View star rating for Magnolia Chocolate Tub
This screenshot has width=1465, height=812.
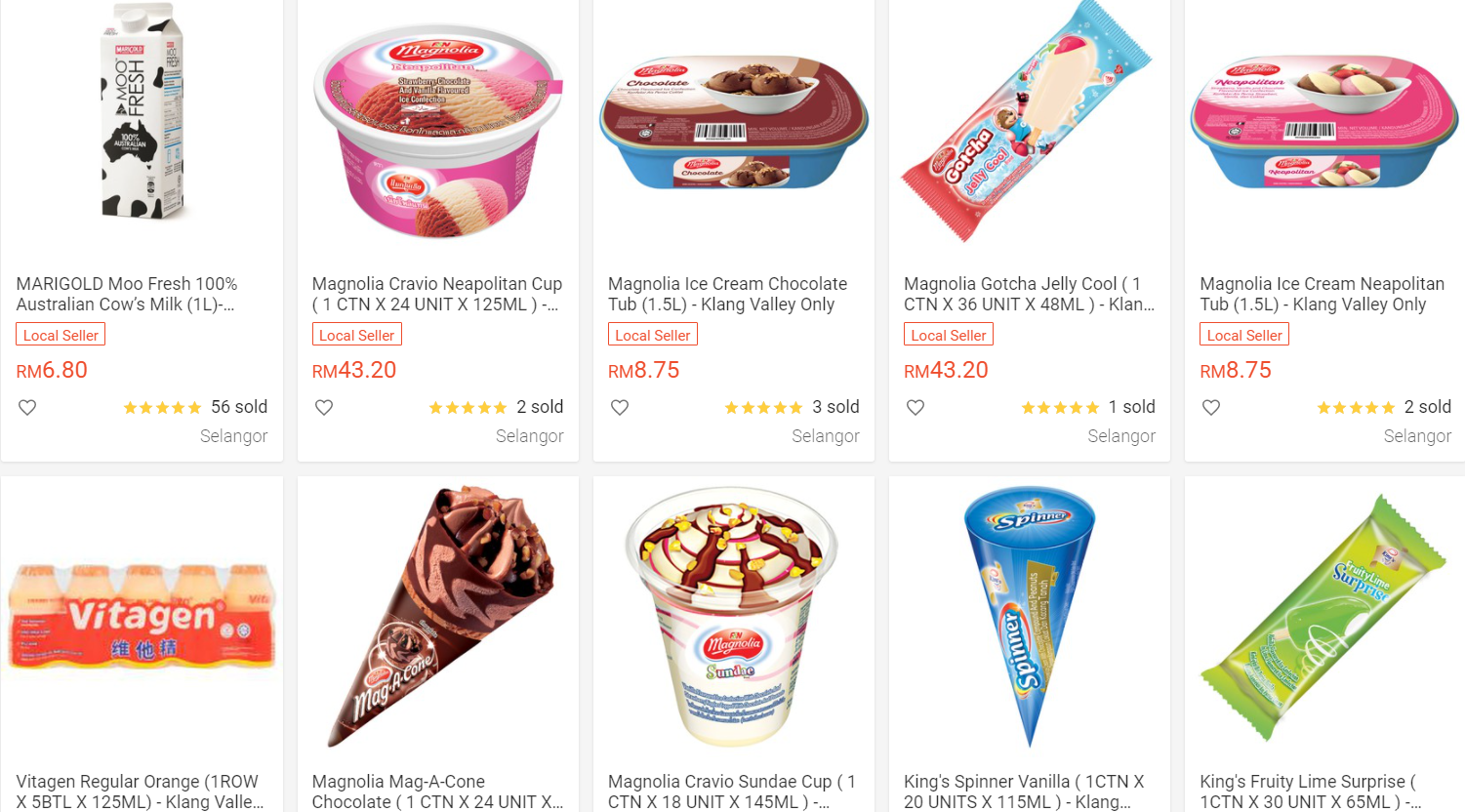(x=763, y=408)
